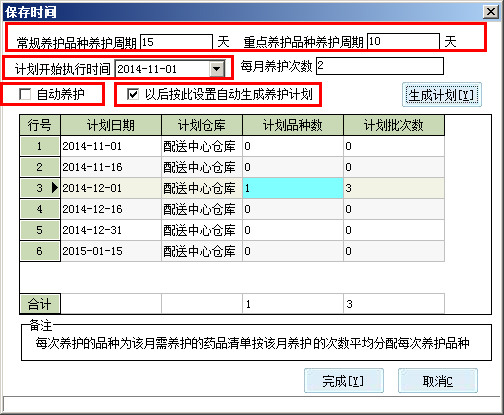Click the 完成[Y] button
This screenshot has width=504, height=415.
344,381
